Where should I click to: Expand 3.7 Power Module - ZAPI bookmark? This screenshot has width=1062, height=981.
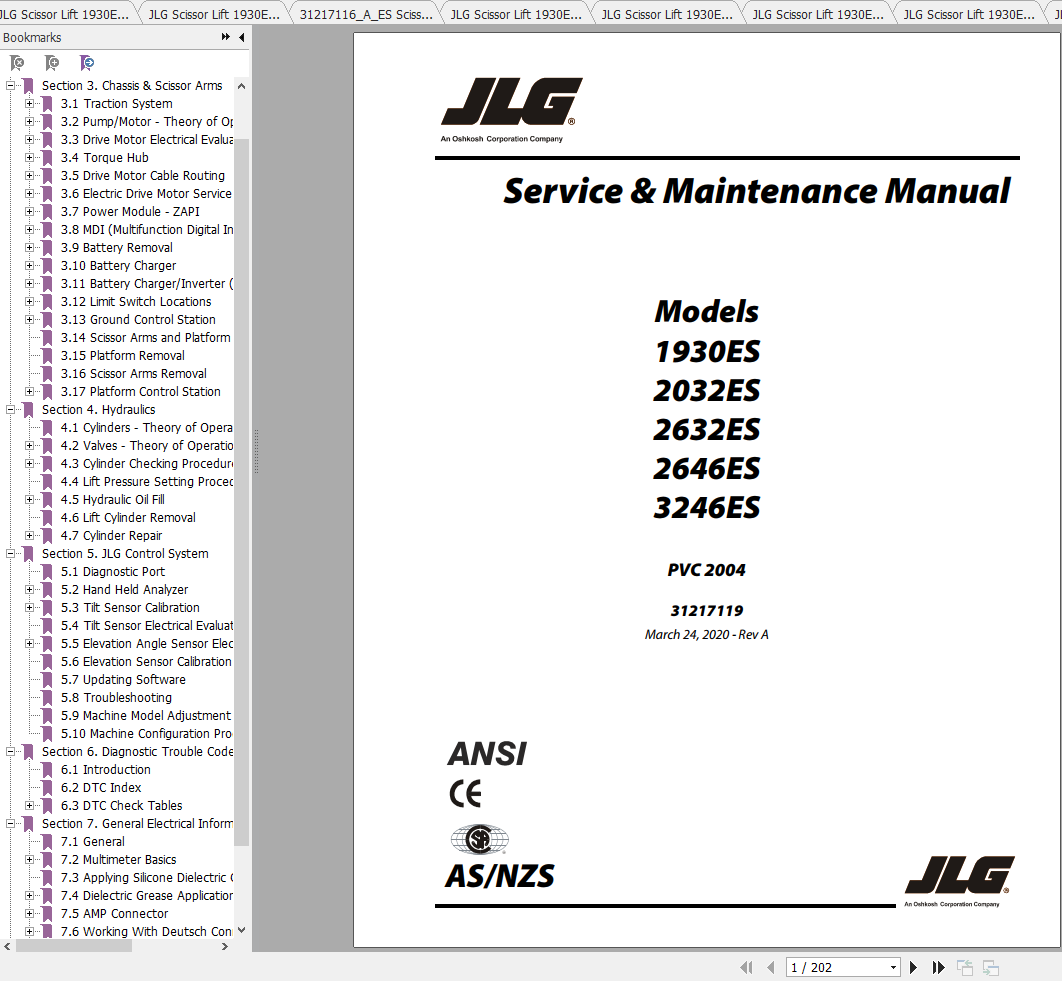29,211
